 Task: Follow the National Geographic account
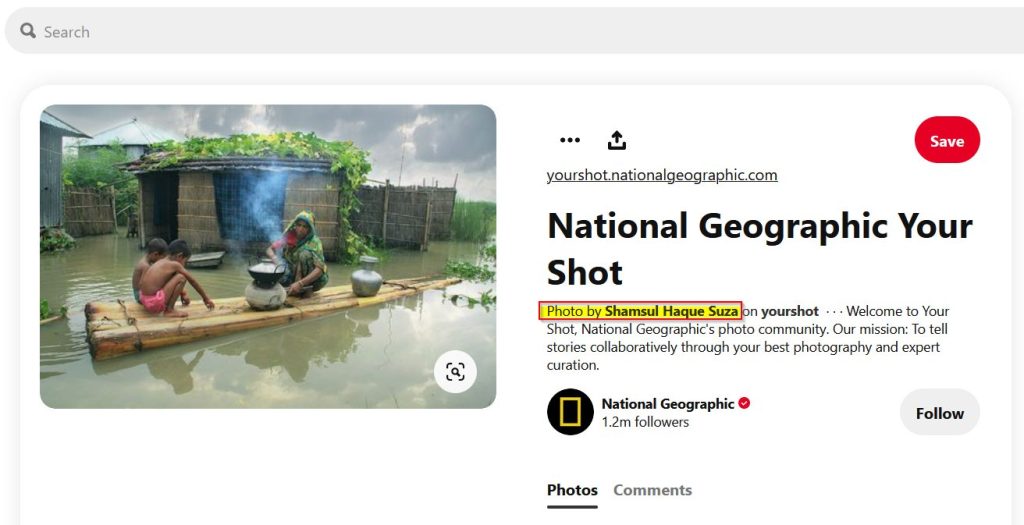(940, 413)
